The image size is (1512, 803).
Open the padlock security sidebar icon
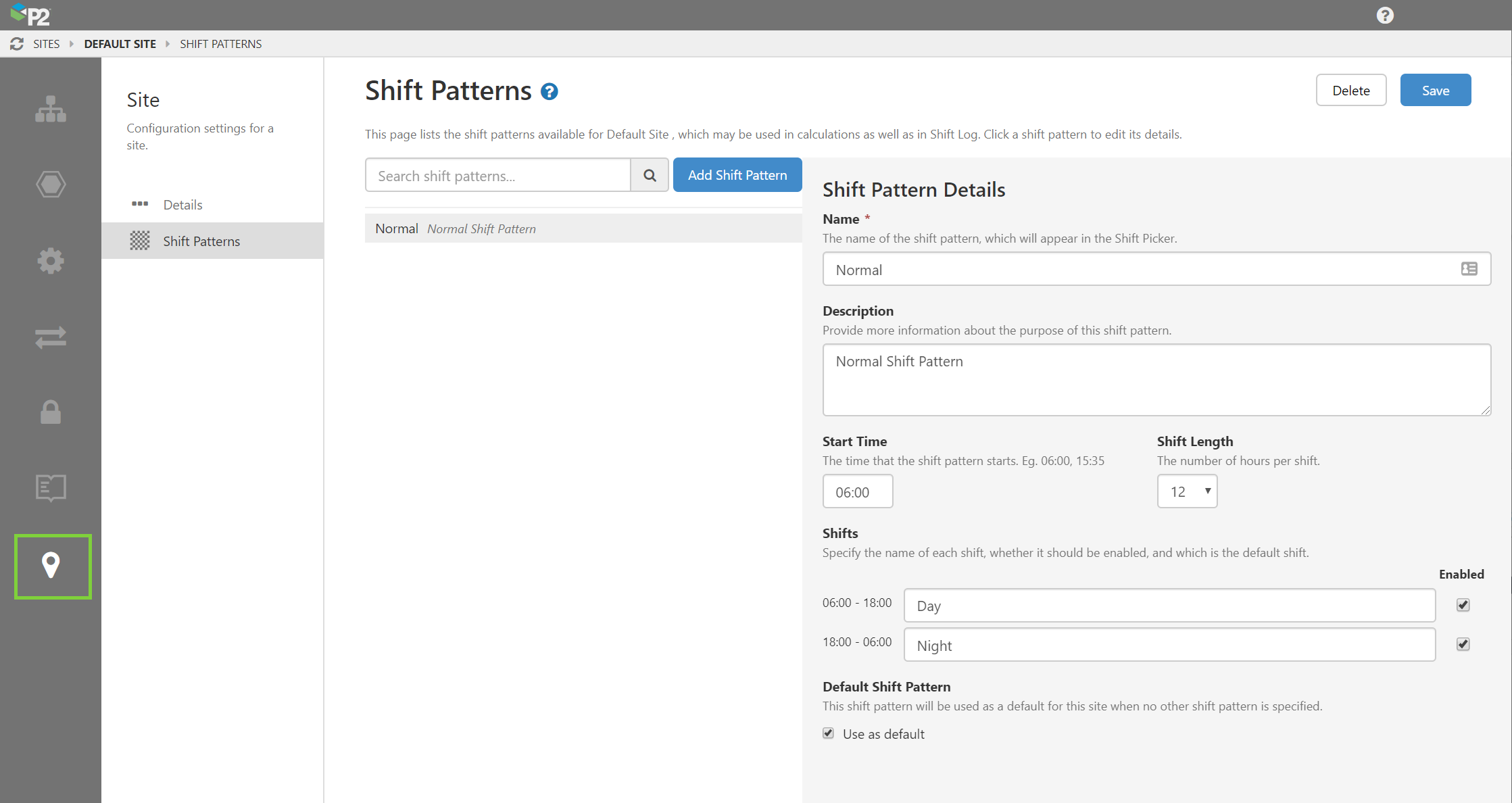pos(51,412)
